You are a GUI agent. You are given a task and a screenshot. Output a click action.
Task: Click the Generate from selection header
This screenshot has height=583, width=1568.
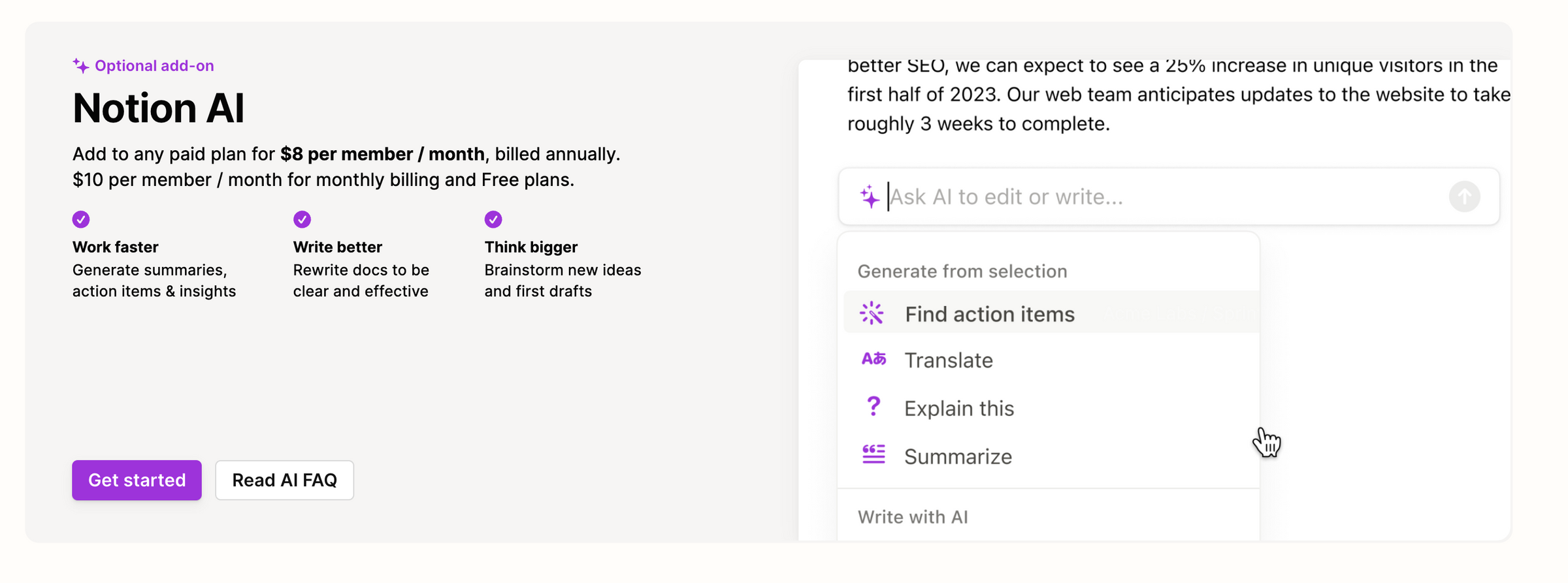point(963,271)
